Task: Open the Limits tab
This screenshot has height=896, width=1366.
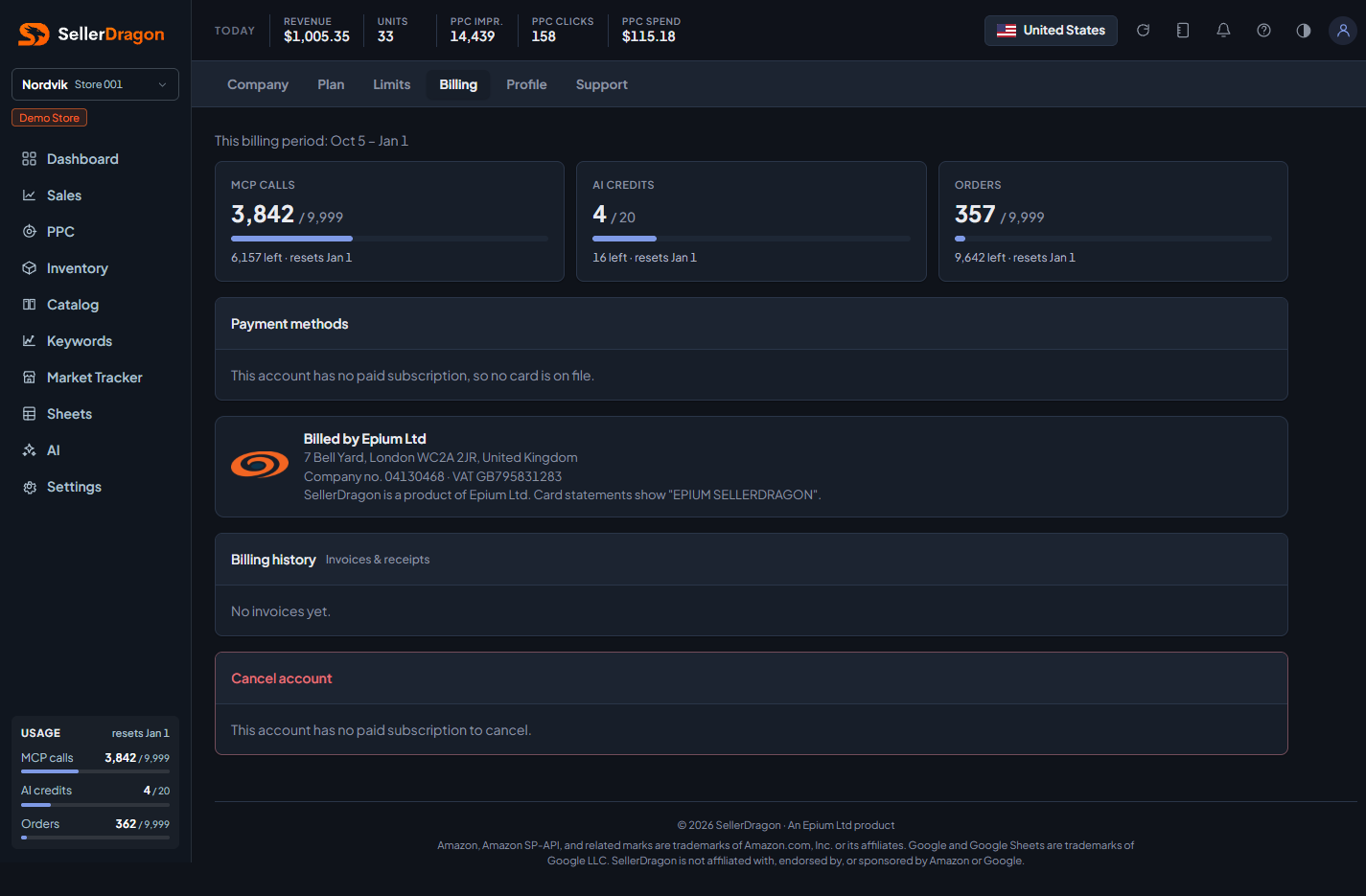Action: click(392, 84)
